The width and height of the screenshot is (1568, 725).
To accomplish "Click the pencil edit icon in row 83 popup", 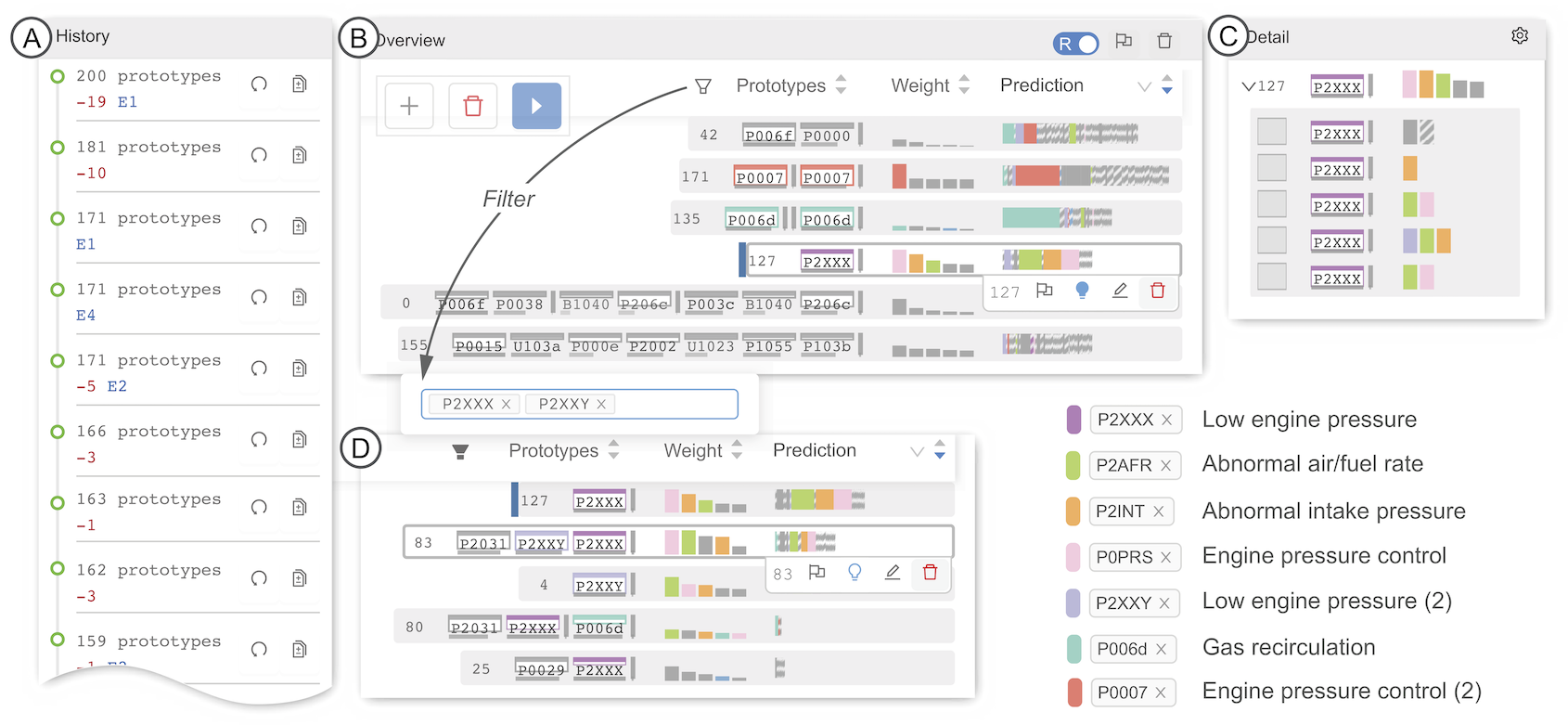I will (893, 573).
